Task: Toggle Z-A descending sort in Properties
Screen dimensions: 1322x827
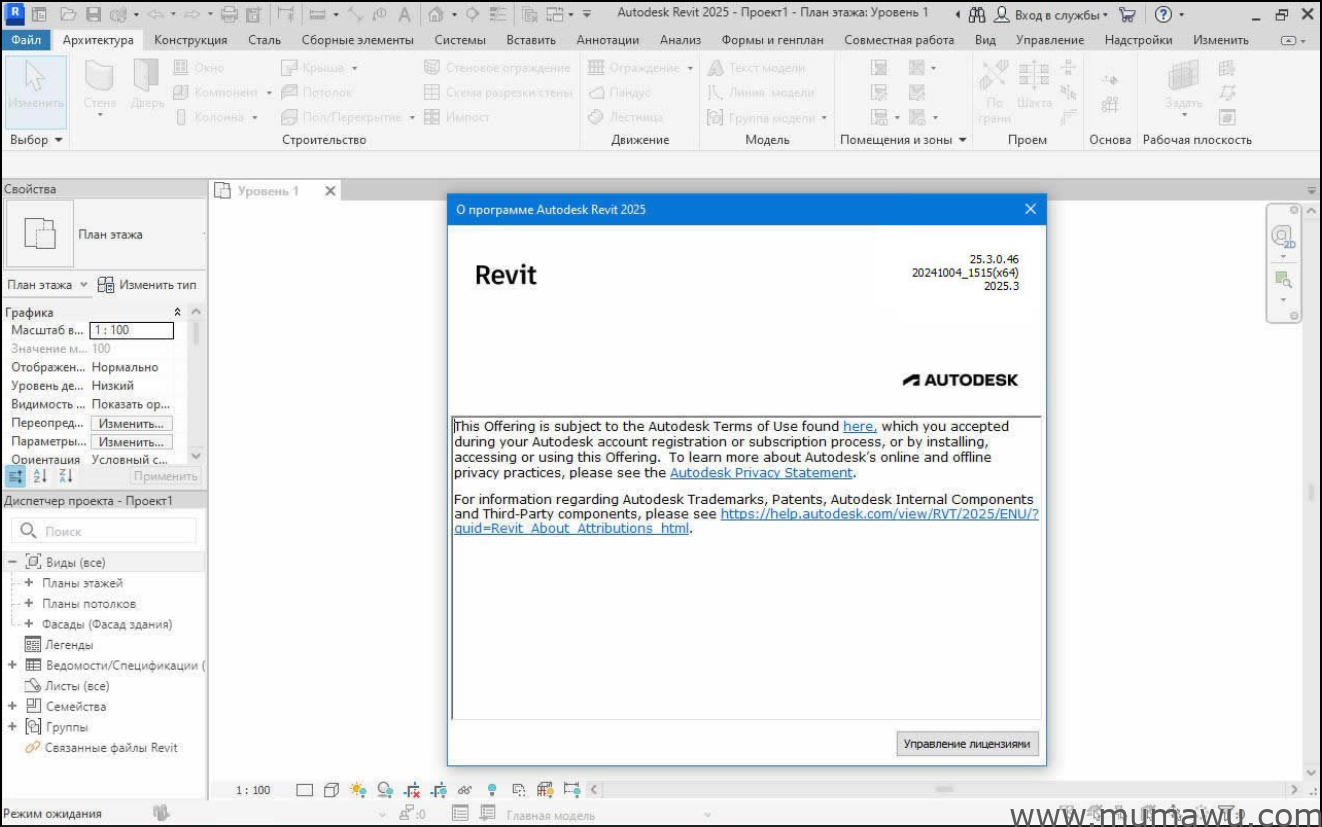Action: click(x=66, y=474)
